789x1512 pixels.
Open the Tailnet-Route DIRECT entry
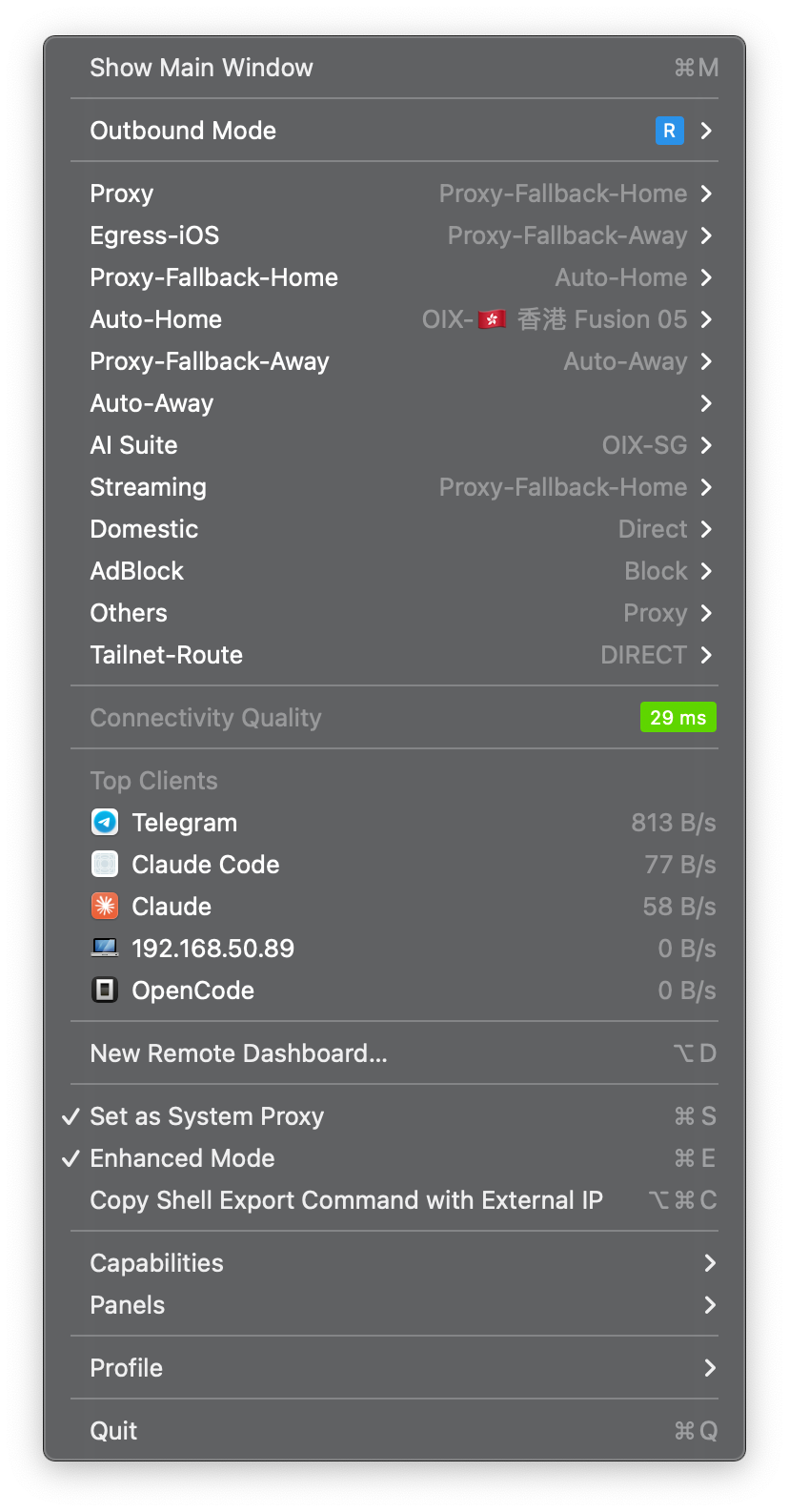pyautogui.click(x=394, y=655)
